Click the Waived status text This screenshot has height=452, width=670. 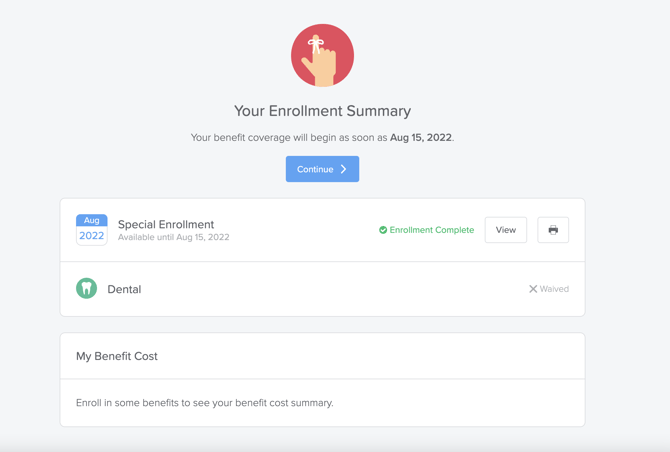pyautogui.click(x=554, y=289)
